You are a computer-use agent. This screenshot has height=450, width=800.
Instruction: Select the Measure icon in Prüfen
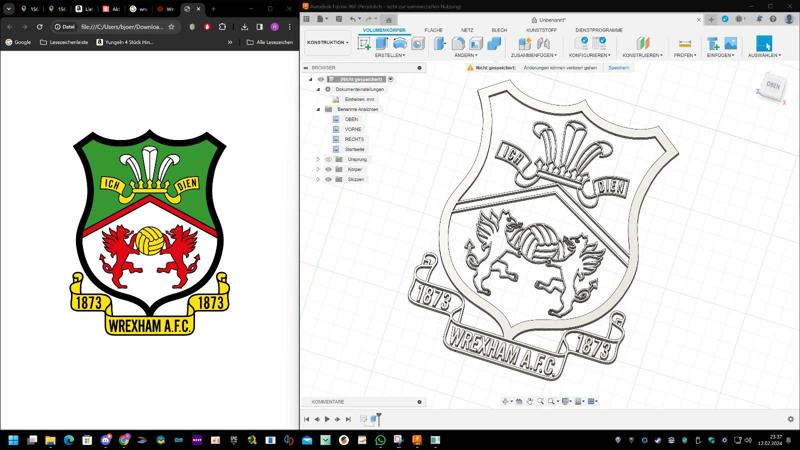(x=685, y=44)
